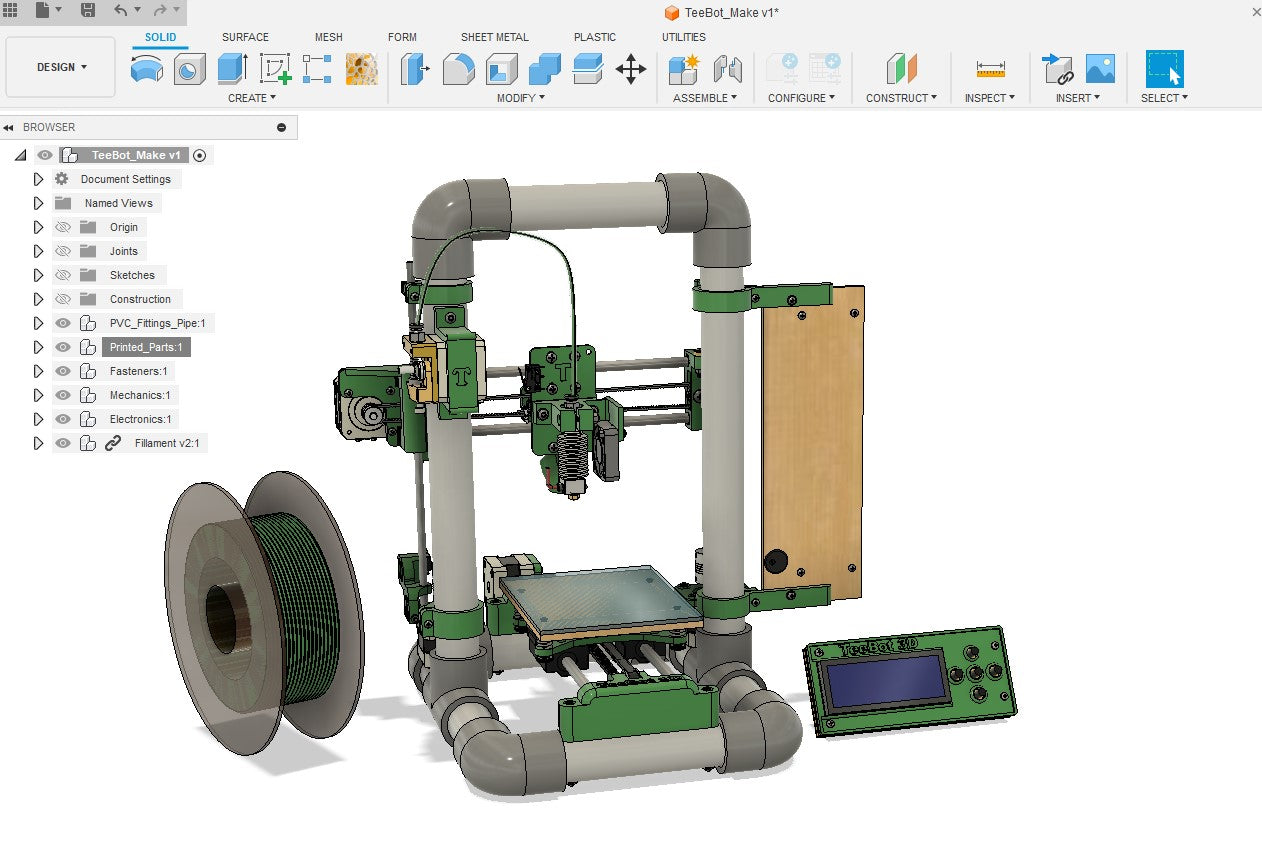1262x846 pixels.
Task: Switch to the SURFACE tab
Action: pyautogui.click(x=245, y=37)
